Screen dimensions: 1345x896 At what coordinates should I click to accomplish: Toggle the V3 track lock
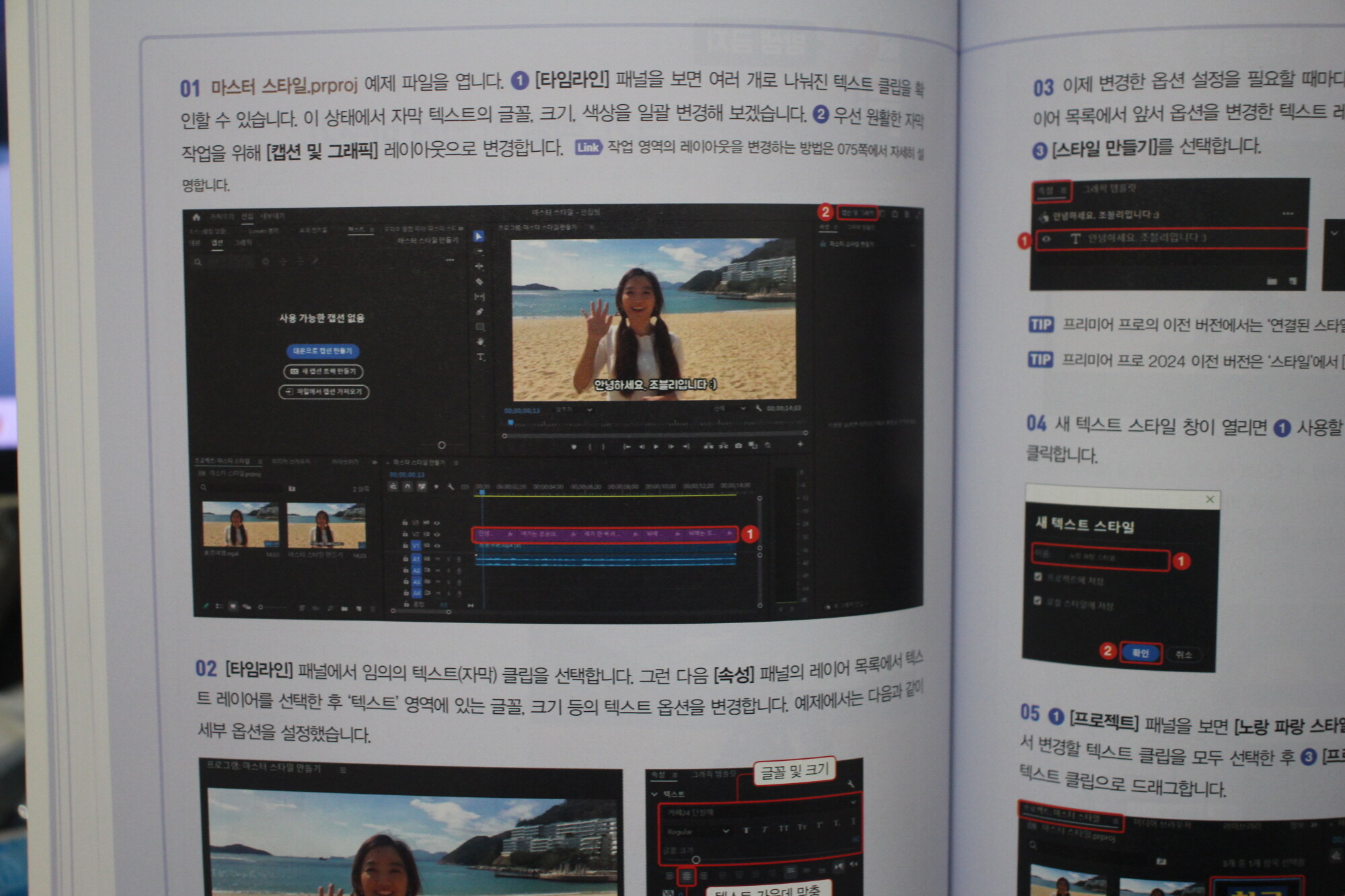click(x=405, y=522)
